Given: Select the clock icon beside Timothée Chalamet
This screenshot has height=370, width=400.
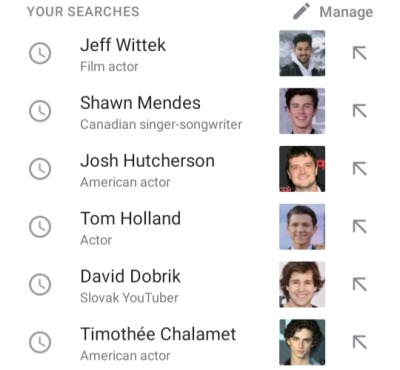Looking at the screenshot, I should point(40,342).
